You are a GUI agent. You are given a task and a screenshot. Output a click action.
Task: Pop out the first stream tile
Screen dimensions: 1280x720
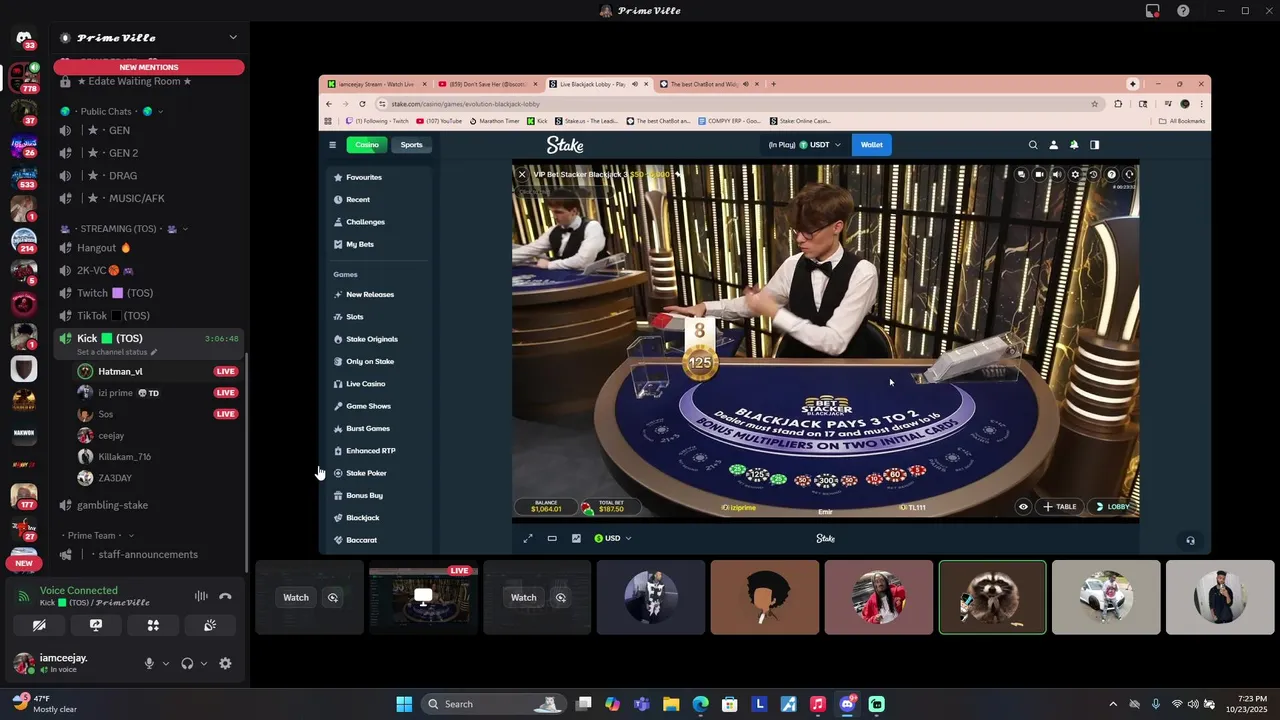point(333,597)
